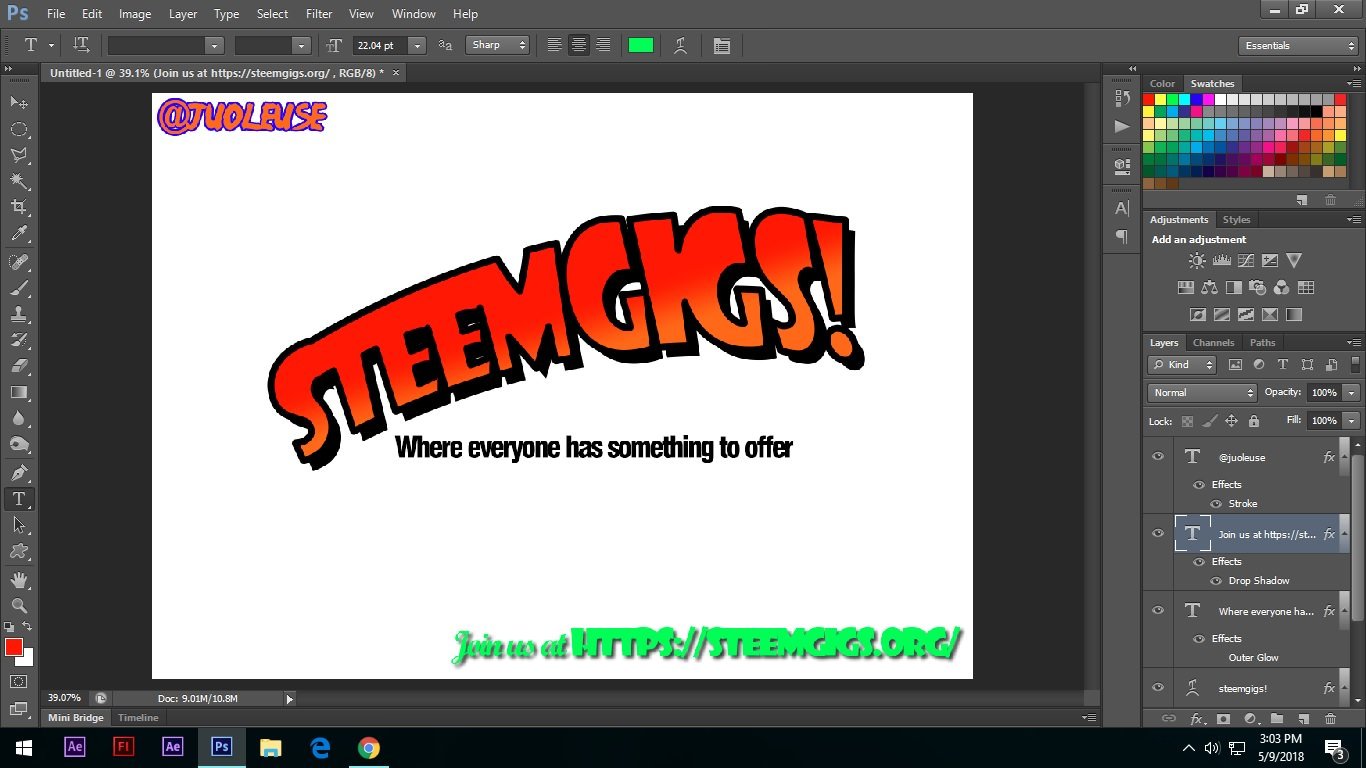Select the Pen tool
This screenshot has height=768, width=1366.
[19, 472]
